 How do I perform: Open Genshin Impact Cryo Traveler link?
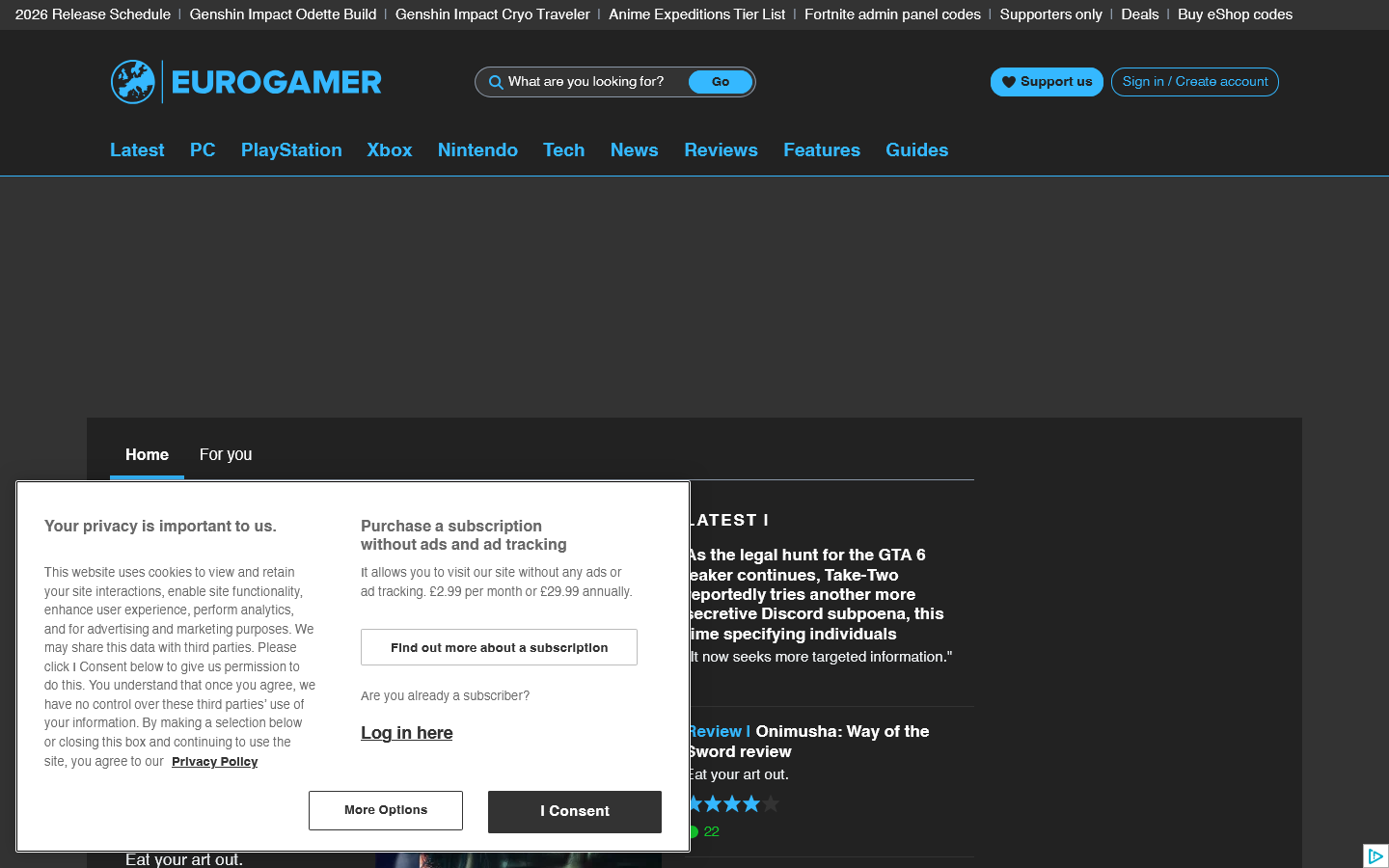(x=493, y=14)
